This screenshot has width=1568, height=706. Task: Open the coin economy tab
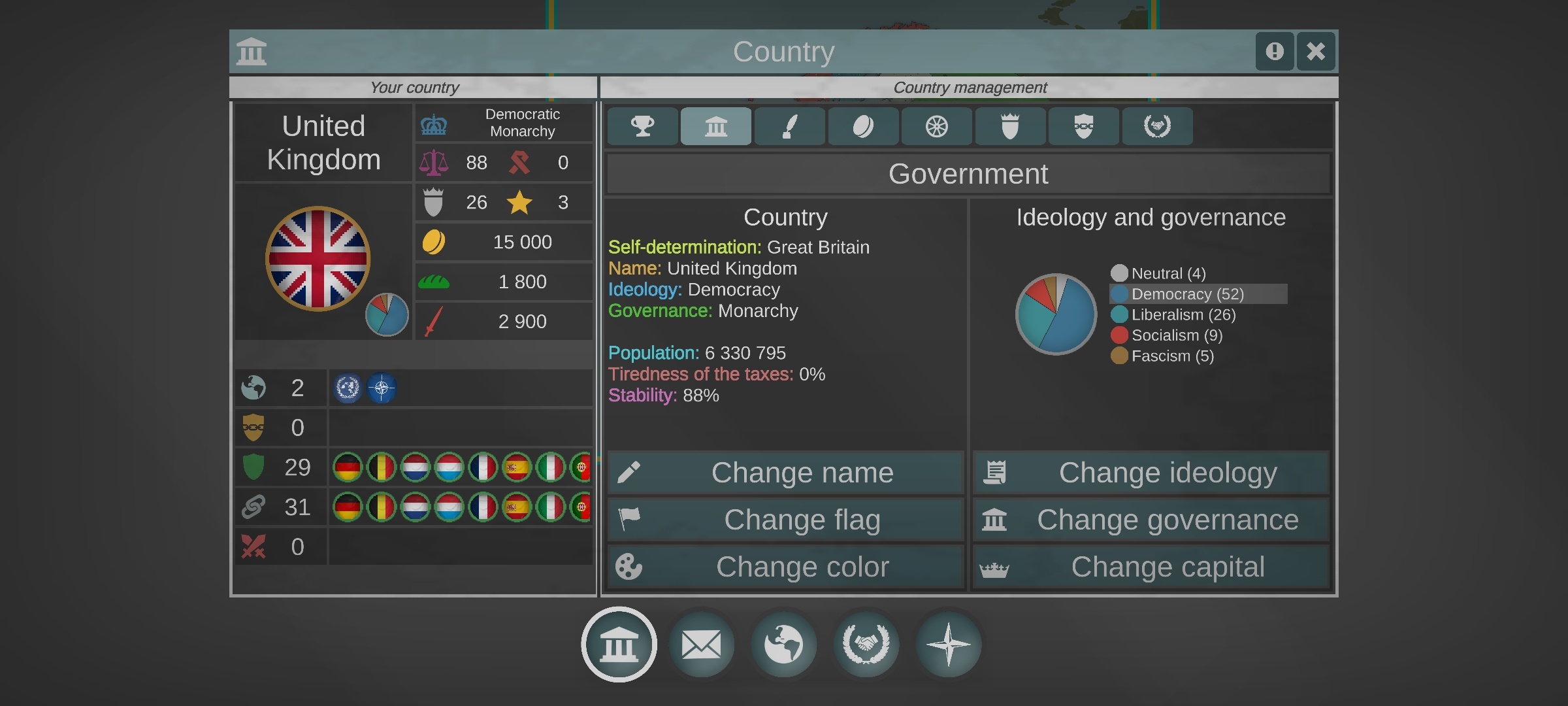point(863,126)
